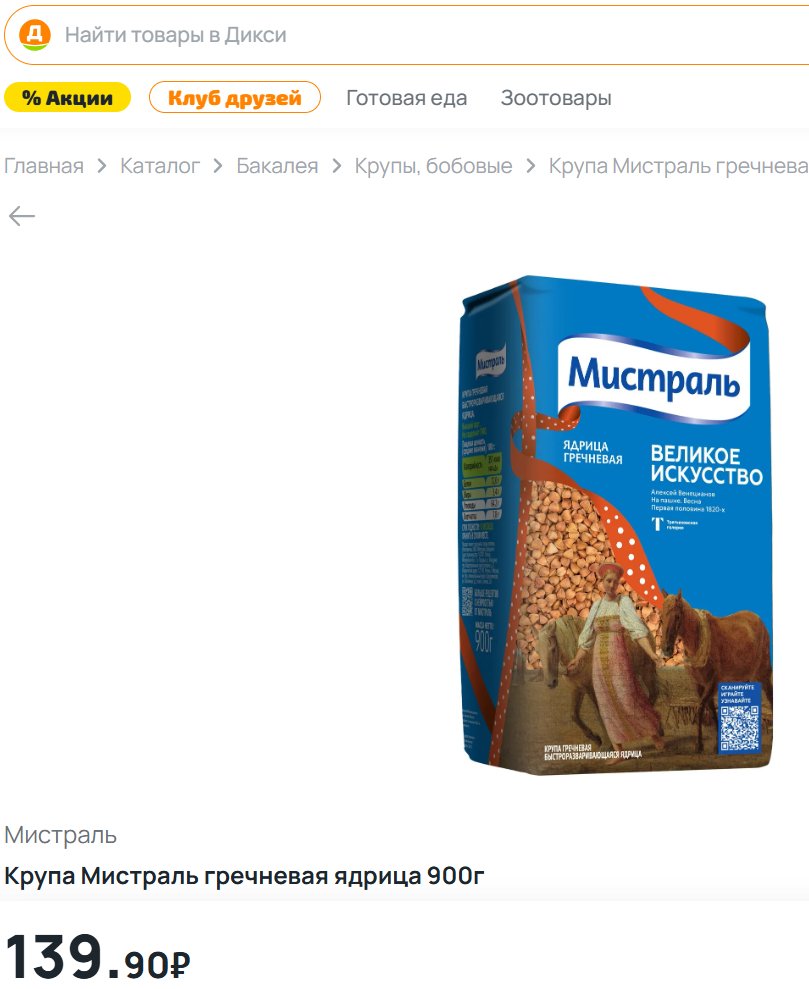Screen dimensions: 809x989
Task: Navigate to Бакалея in breadcrumbs
Action: [277, 166]
